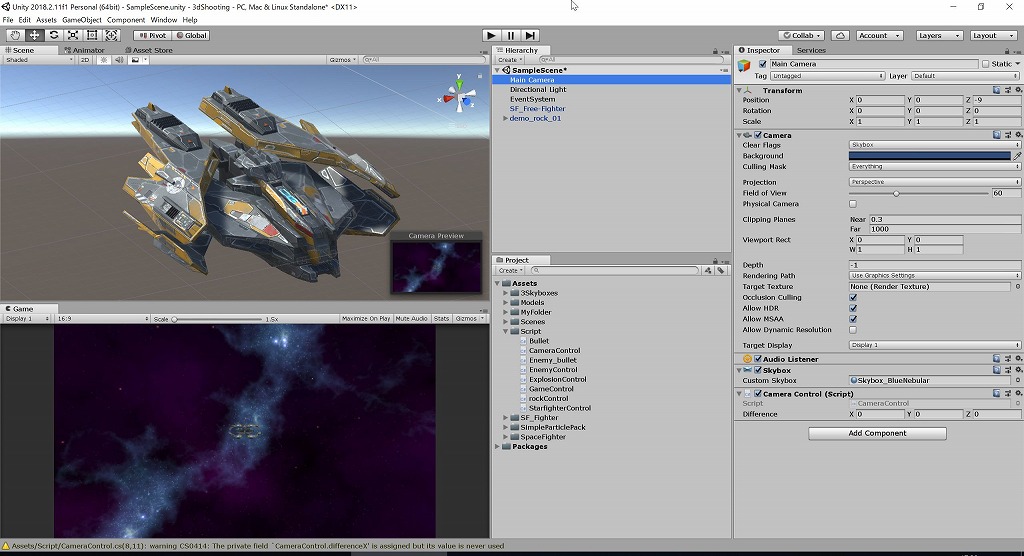Select the Scale tool
This screenshot has height=556, width=1024.
(73, 35)
